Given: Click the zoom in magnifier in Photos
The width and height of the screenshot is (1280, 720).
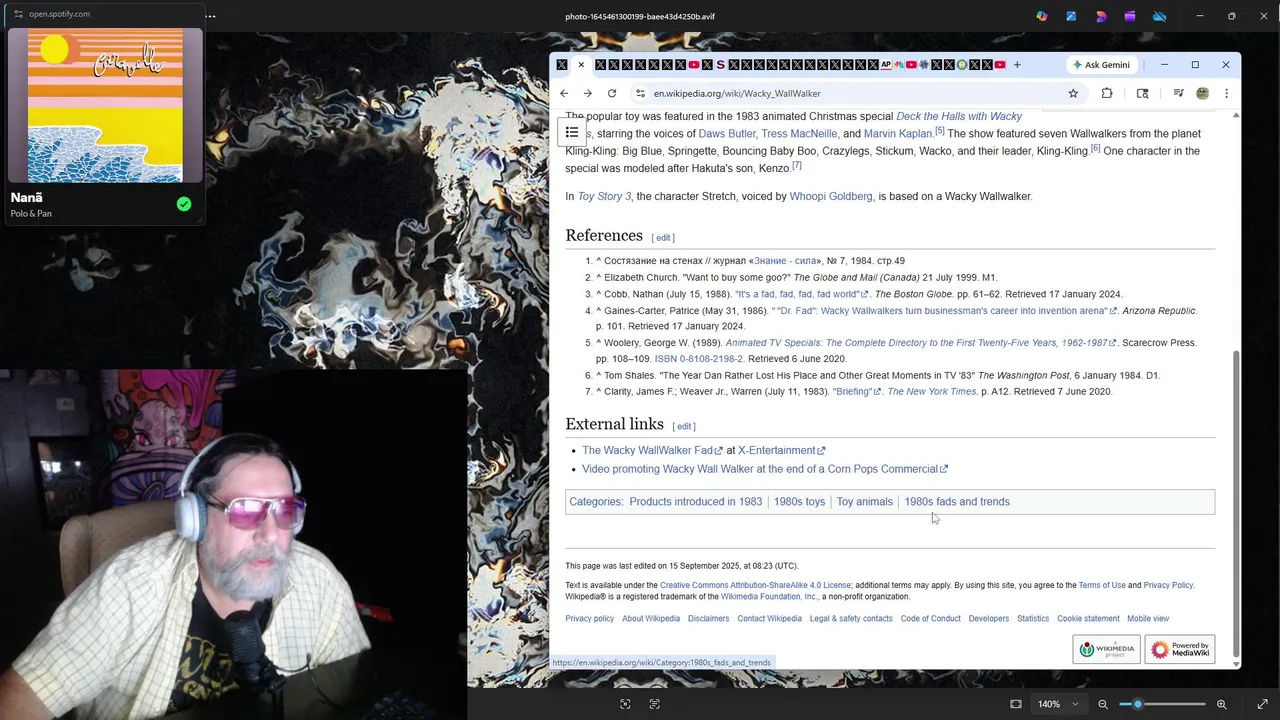Looking at the screenshot, I should (x=1221, y=704).
